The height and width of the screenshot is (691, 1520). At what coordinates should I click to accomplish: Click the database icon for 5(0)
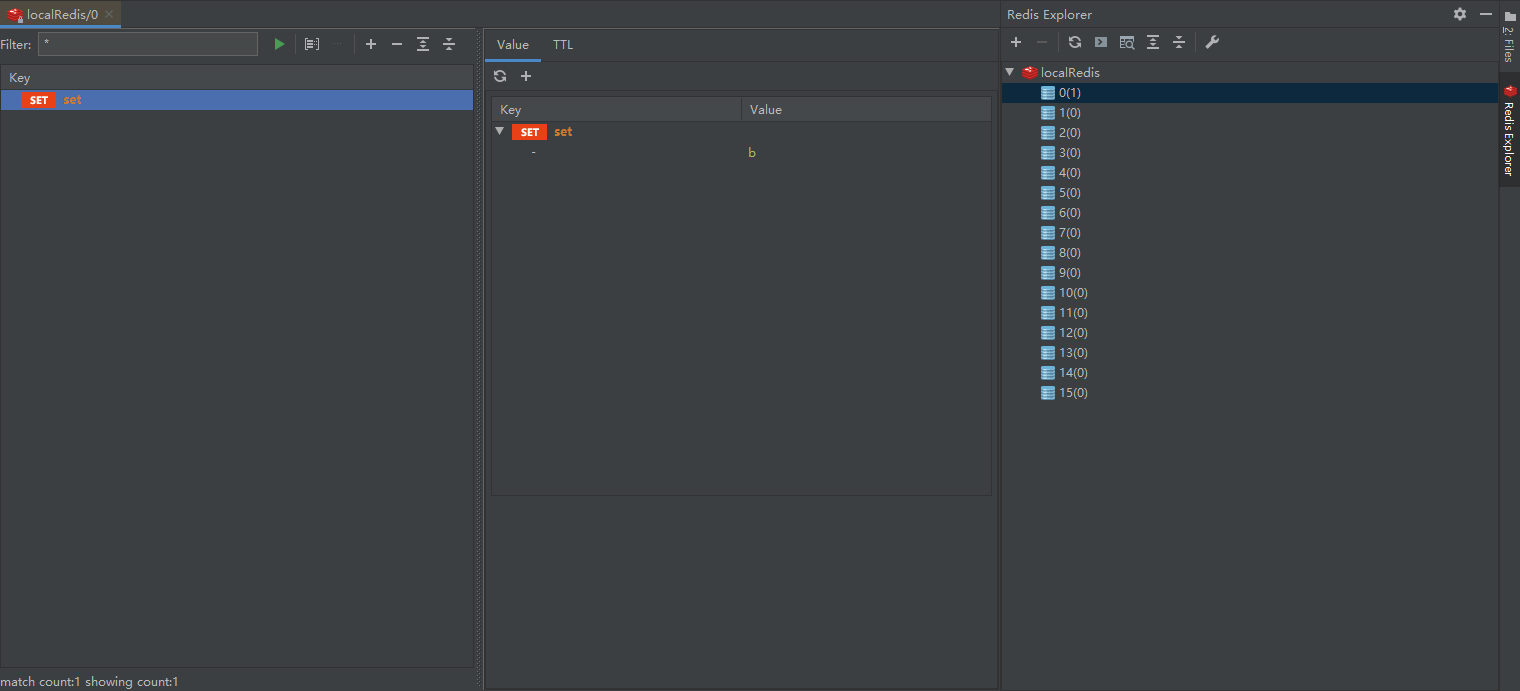(x=1048, y=193)
